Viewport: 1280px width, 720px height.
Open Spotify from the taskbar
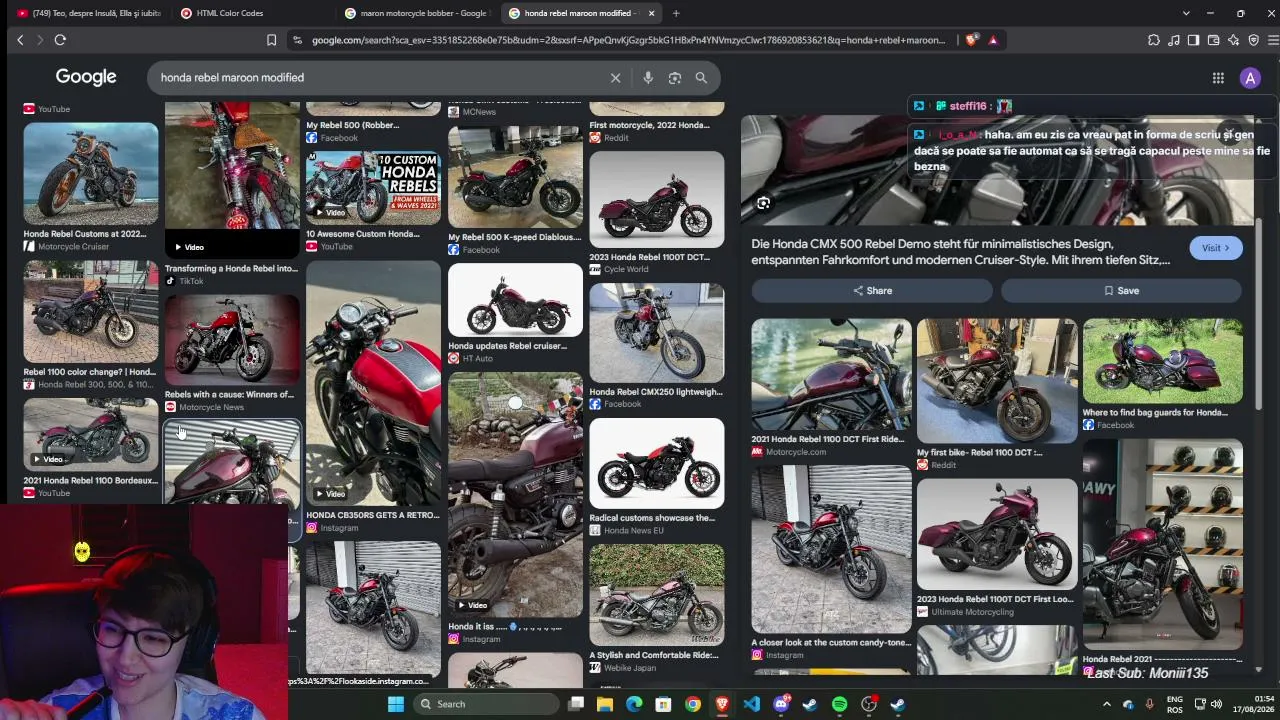coord(840,704)
